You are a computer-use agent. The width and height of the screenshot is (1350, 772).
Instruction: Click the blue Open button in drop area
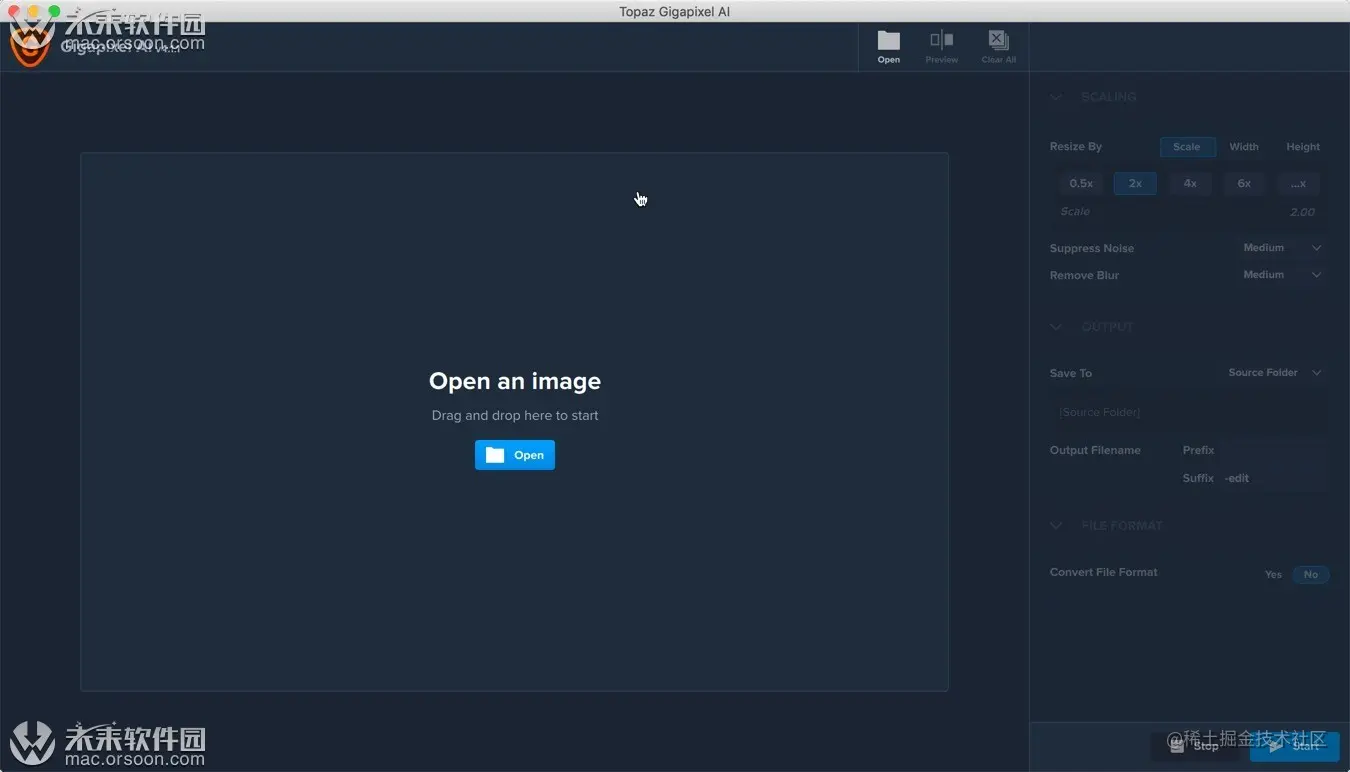coord(515,455)
